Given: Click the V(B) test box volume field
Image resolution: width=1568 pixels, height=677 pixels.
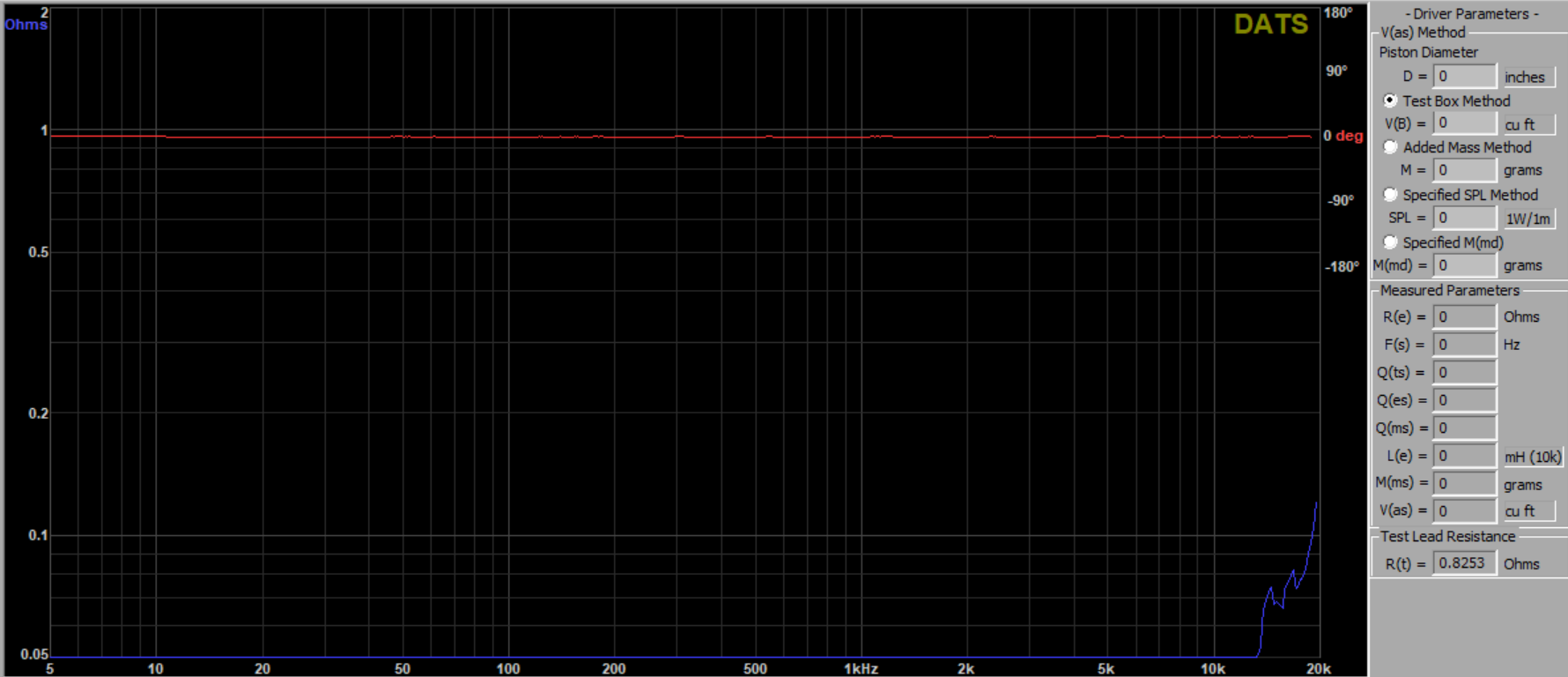Looking at the screenshot, I should tap(1464, 123).
